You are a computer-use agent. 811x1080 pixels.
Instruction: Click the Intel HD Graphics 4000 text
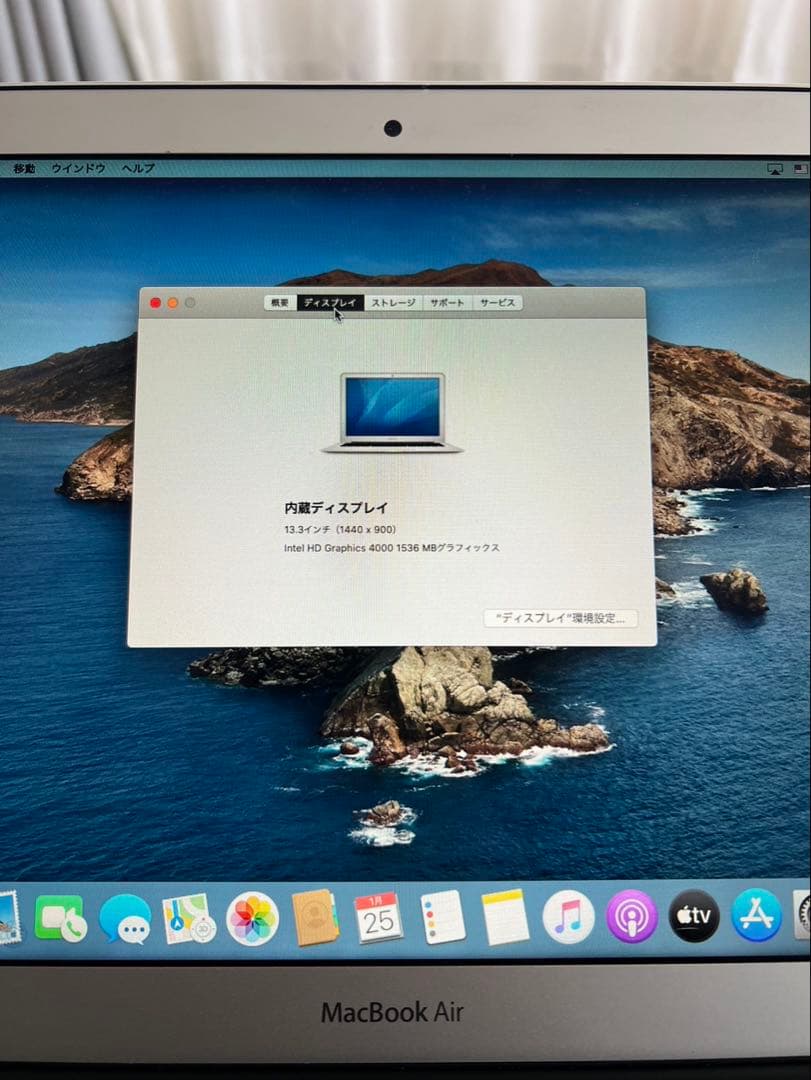pyautogui.click(x=392, y=548)
